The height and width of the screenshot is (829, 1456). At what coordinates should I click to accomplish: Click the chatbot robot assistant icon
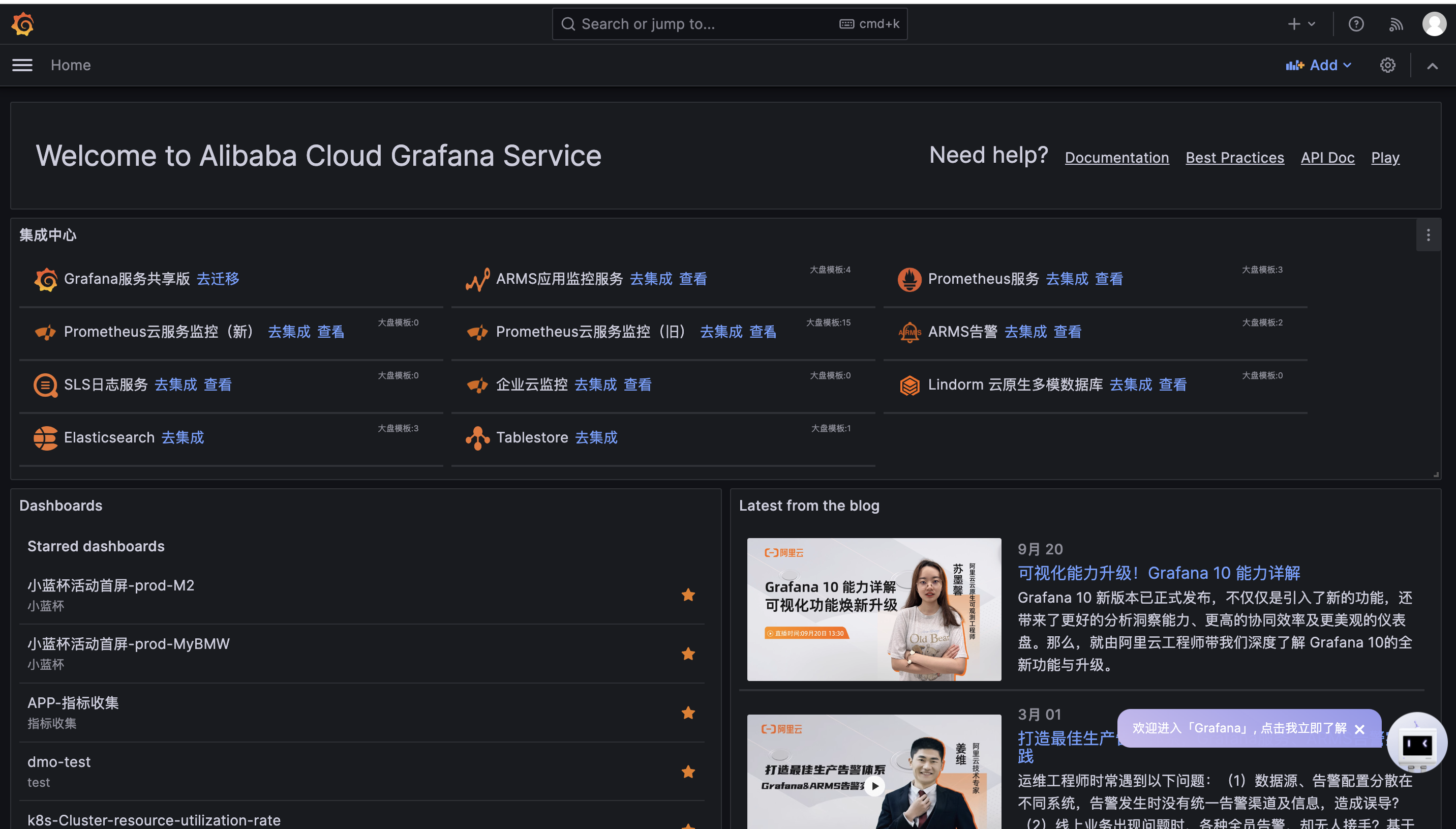pyautogui.click(x=1417, y=743)
